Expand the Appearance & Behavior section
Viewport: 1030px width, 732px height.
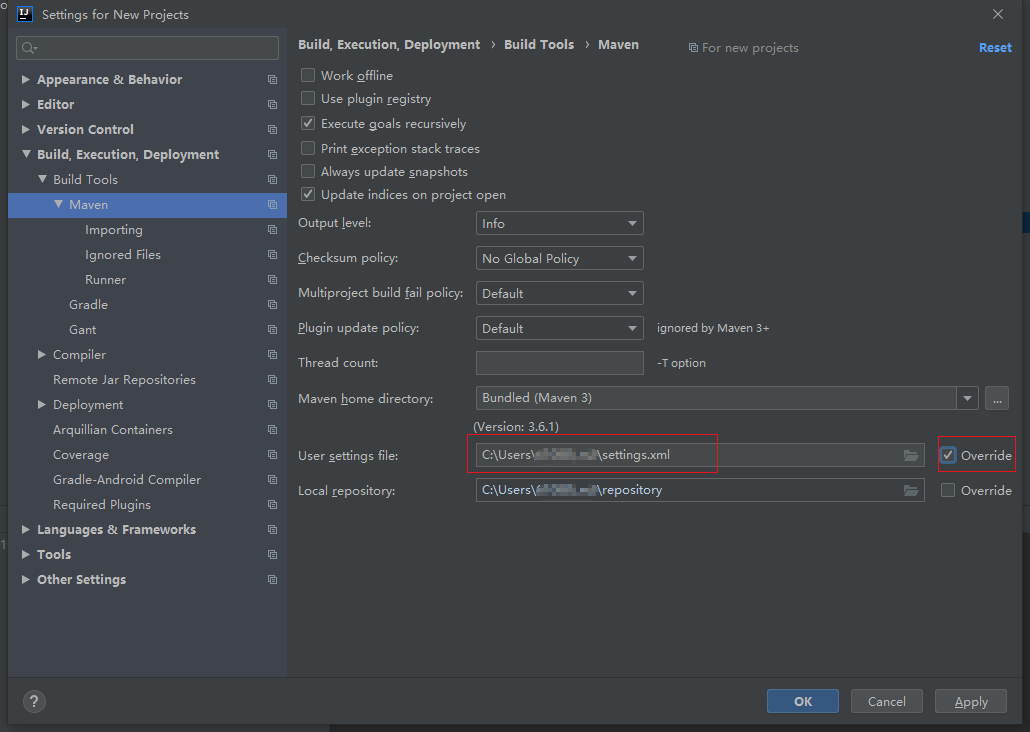[x=26, y=80]
